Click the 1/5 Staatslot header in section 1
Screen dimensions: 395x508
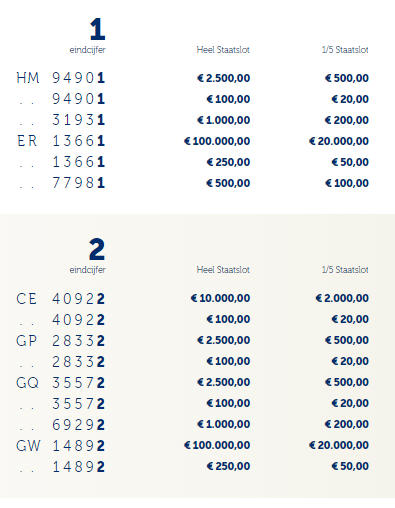(345, 50)
